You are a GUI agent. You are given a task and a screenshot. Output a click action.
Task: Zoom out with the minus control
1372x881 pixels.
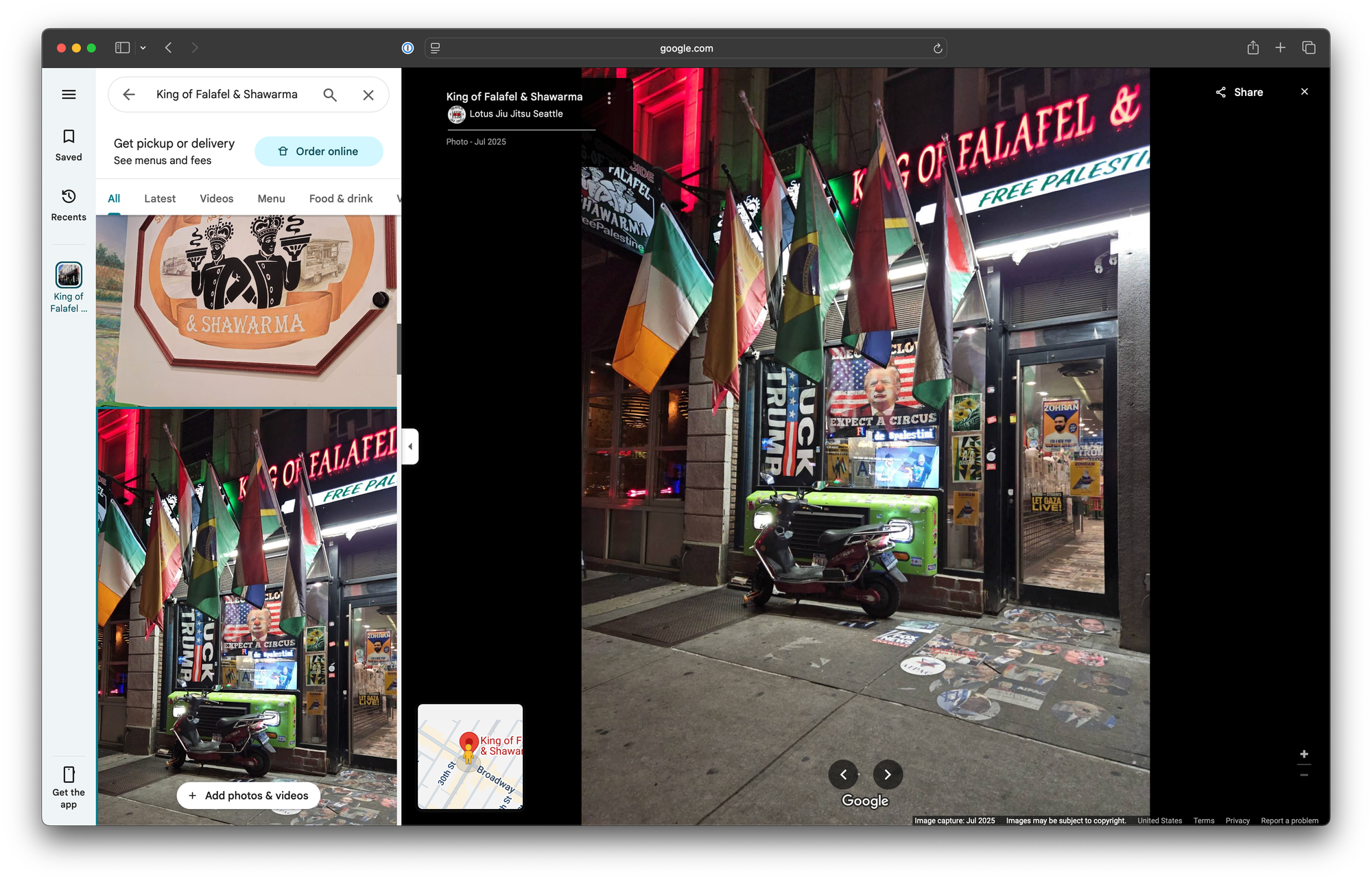(x=1304, y=775)
